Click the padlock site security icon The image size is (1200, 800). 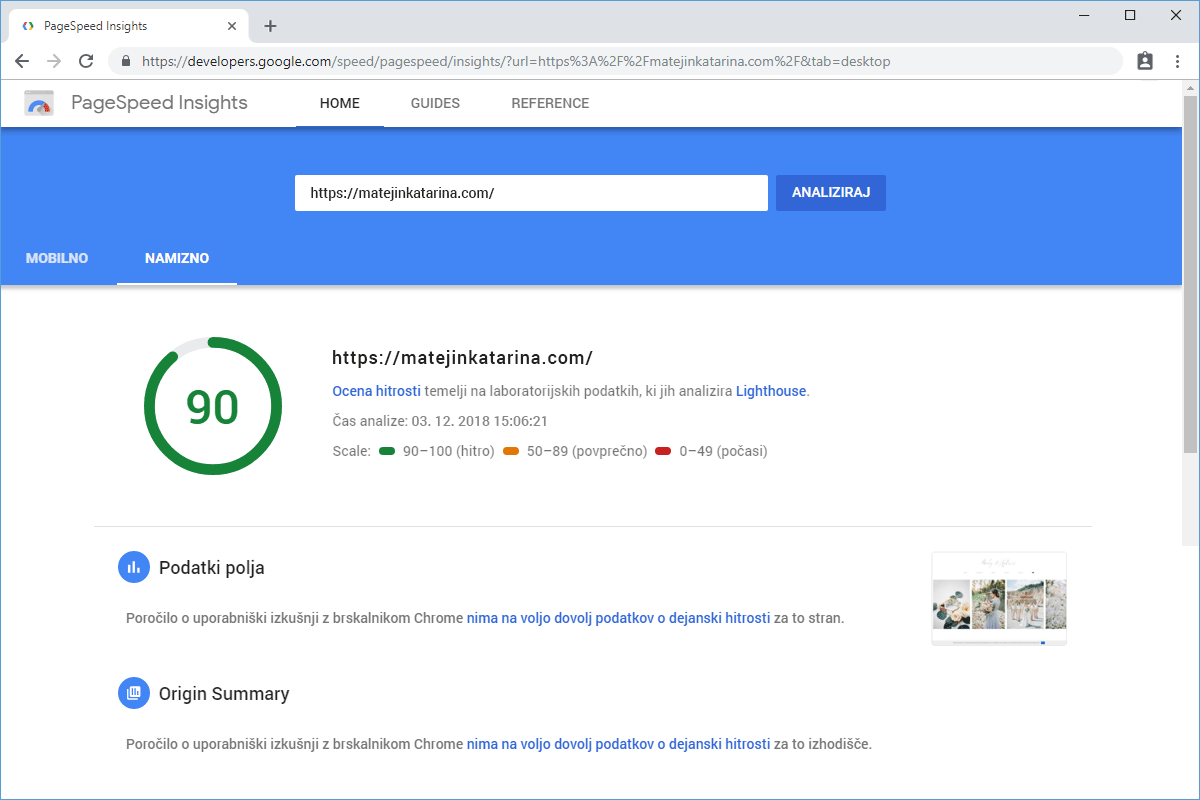[126, 61]
